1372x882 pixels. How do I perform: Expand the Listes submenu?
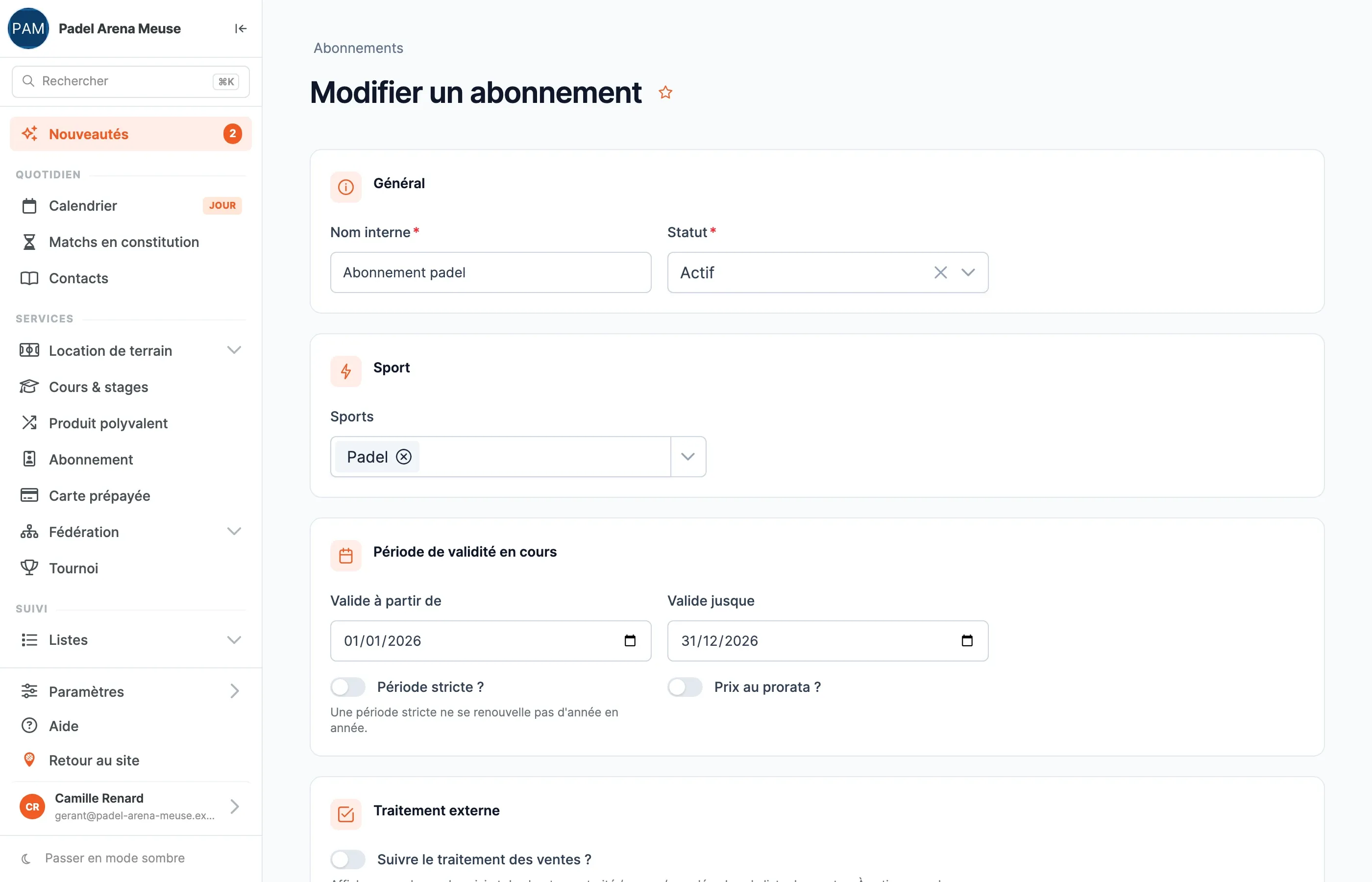(x=234, y=640)
